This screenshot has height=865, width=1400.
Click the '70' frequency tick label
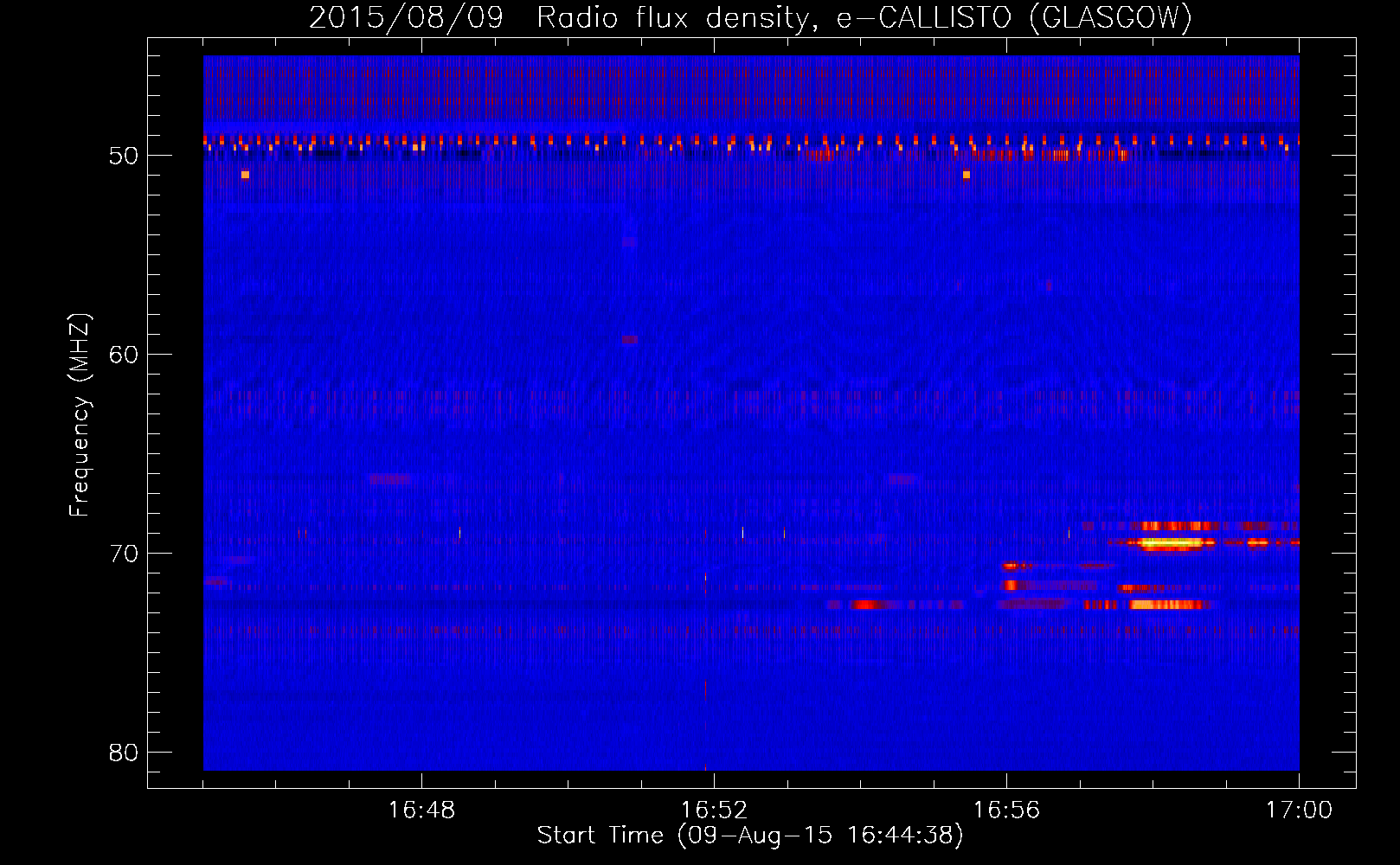coord(124,554)
